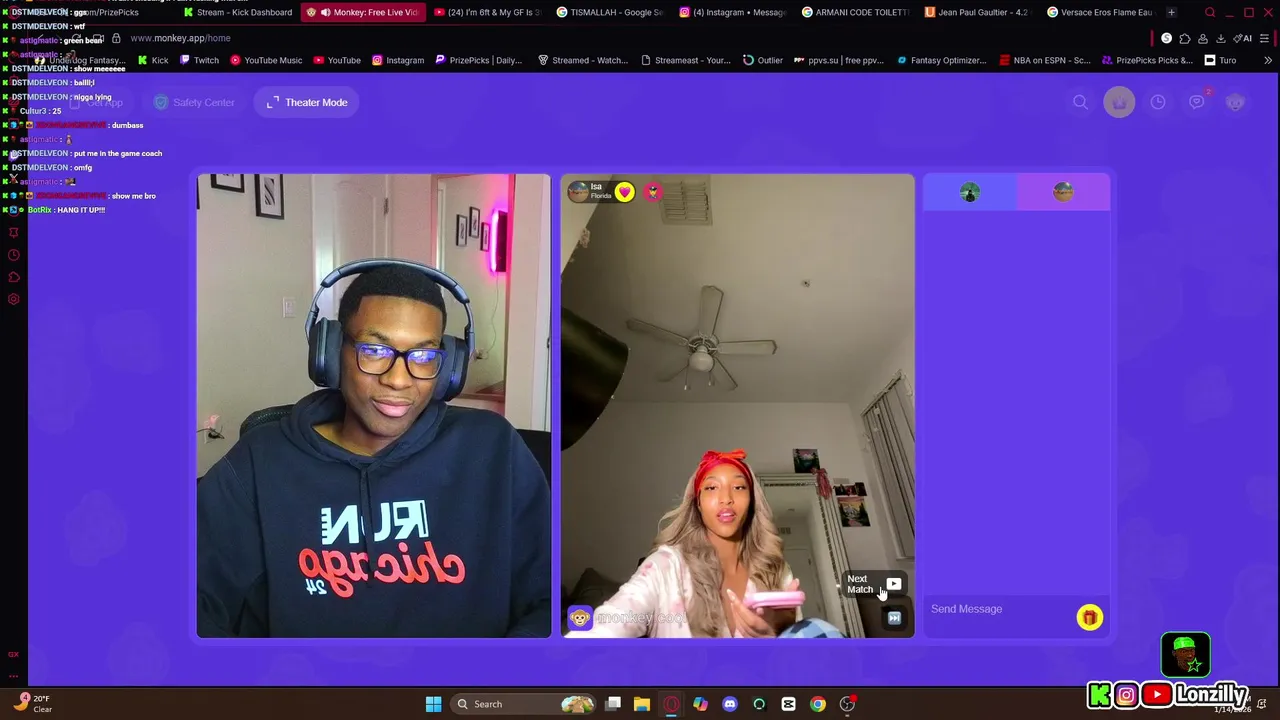The height and width of the screenshot is (720, 1280).
Task: Open File Explorer from the taskbar
Action: pos(642,704)
